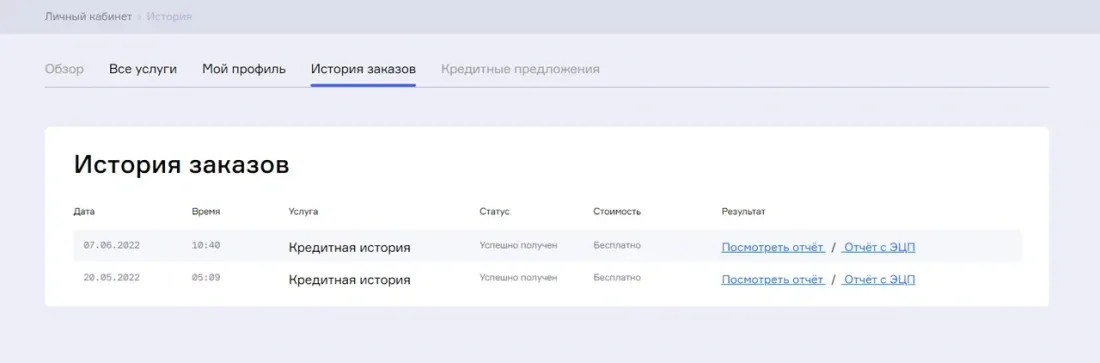The image size is (1100, 363).
Task: Open Отчёт с ЭЦП for the 07.06.2022 order
Action: click(878, 247)
